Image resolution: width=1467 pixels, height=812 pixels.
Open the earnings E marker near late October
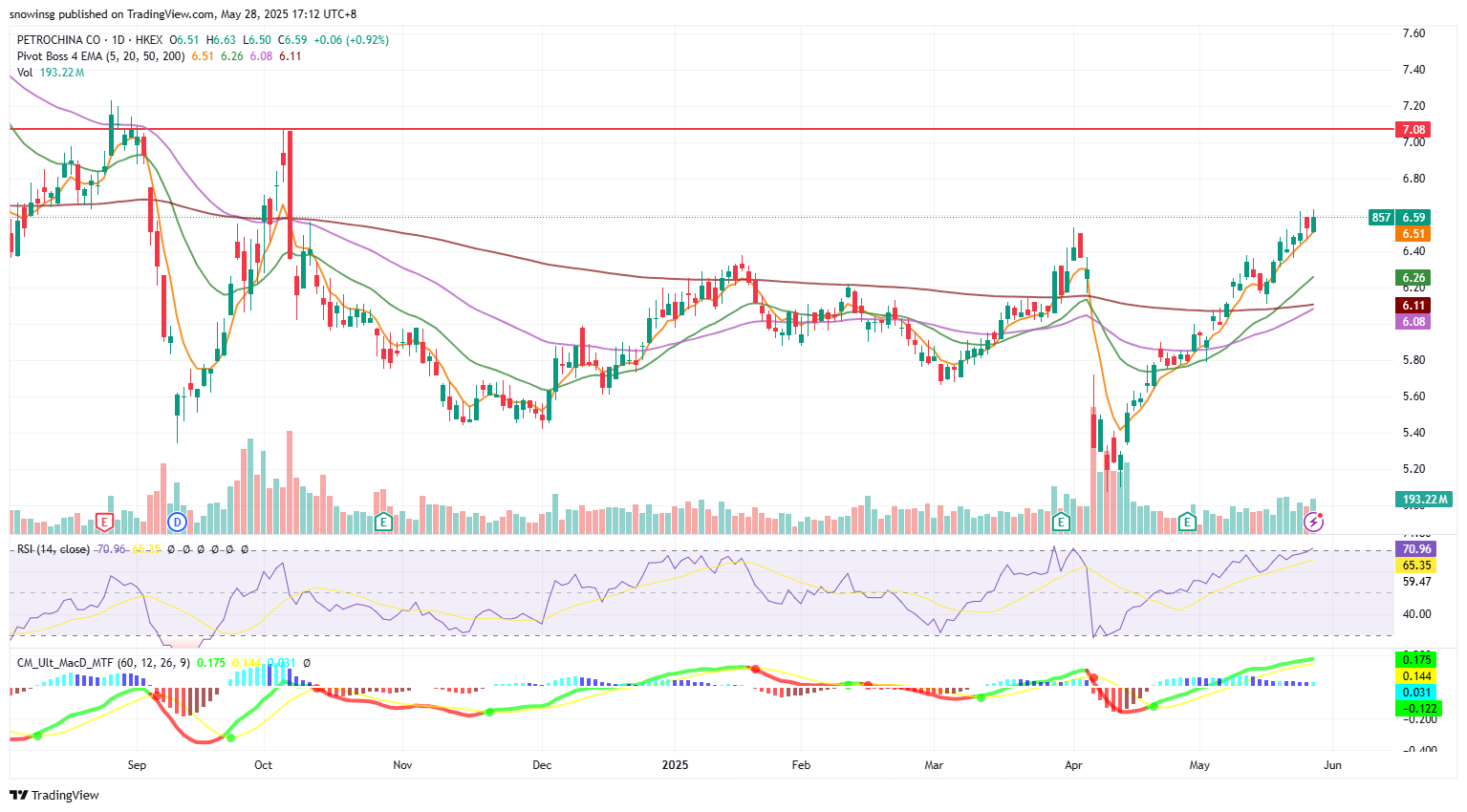(x=383, y=522)
